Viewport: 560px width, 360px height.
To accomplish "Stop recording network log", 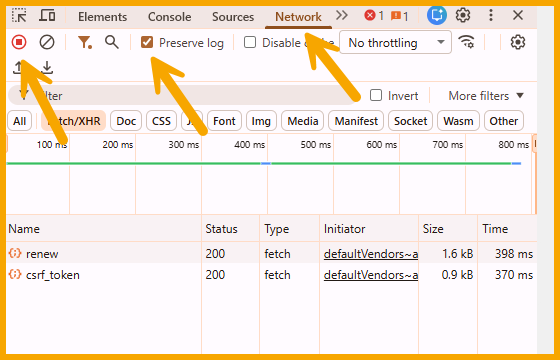I will (x=19, y=42).
